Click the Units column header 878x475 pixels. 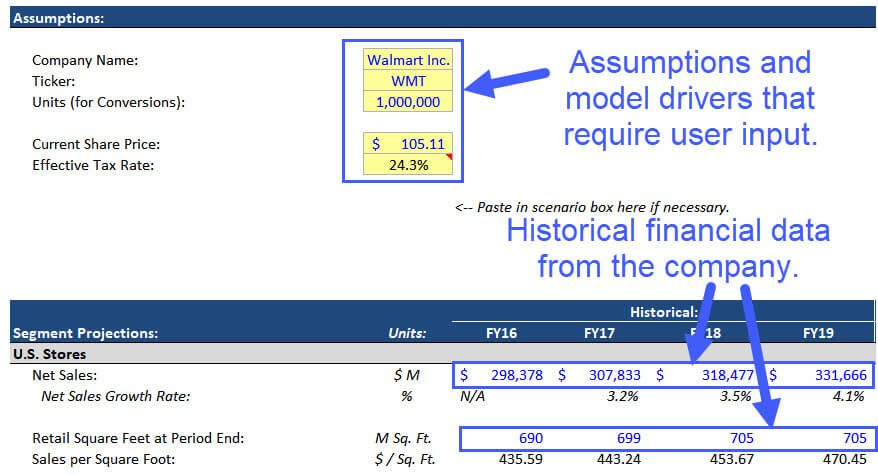[407, 333]
